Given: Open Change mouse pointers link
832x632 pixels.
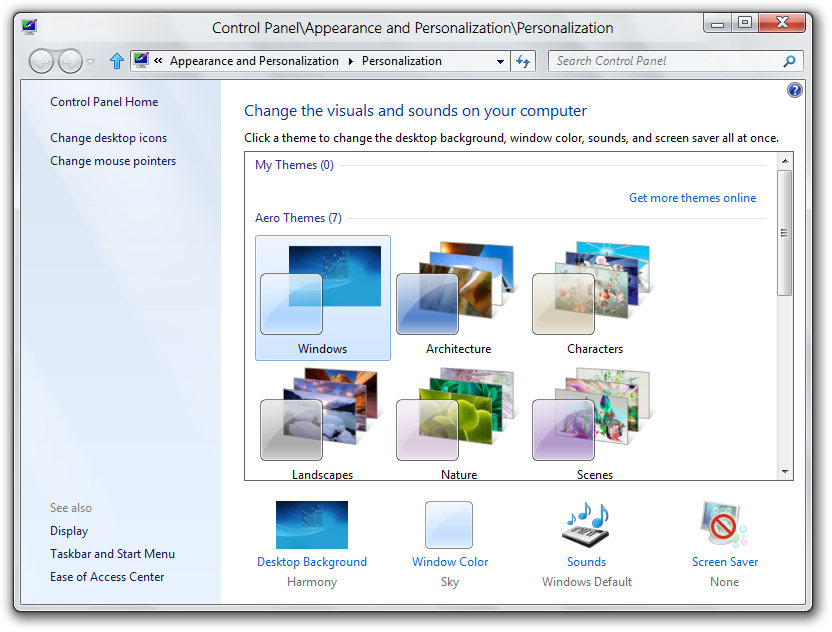Looking at the screenshot, I should [113, 161].
